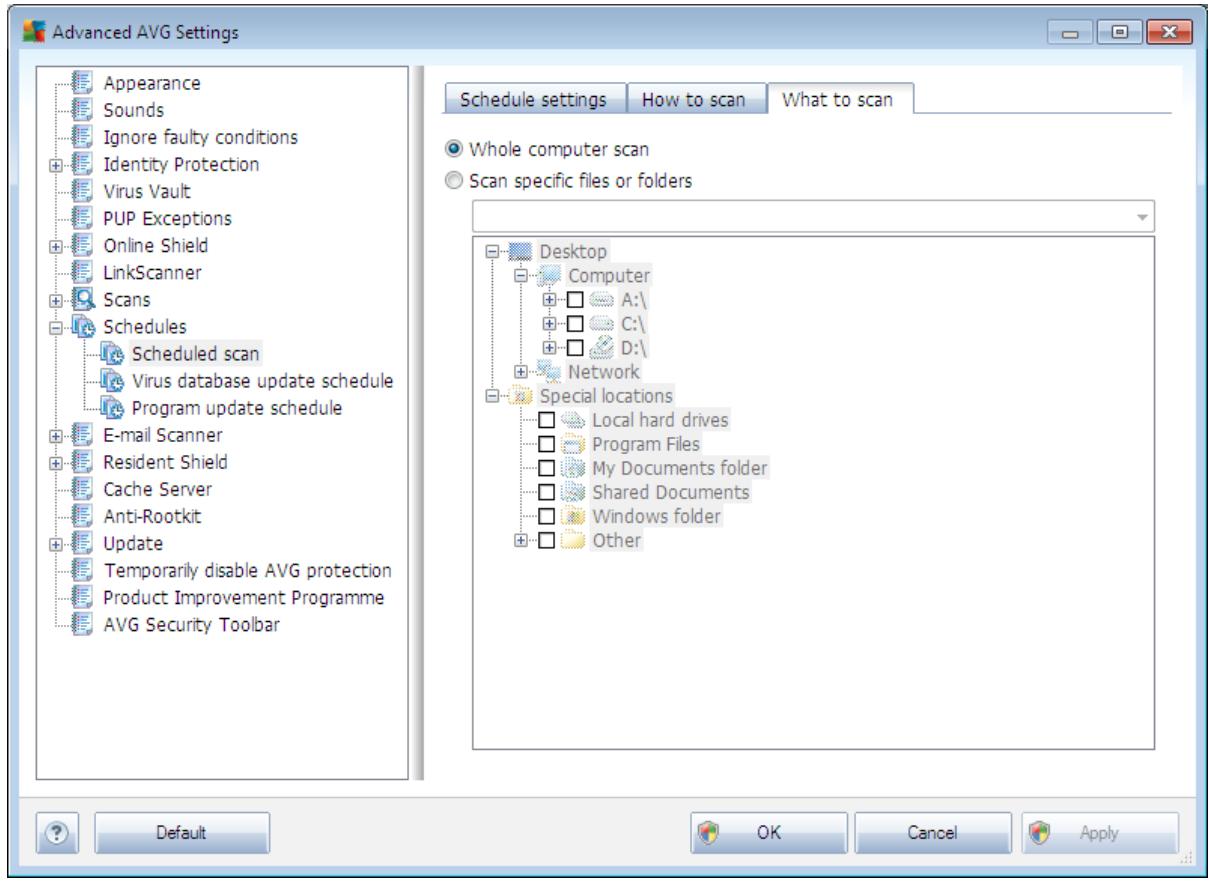Screen dimensions: 1209x881
Task: Click the Windows folder icon
Action: [x=571, y=517]
